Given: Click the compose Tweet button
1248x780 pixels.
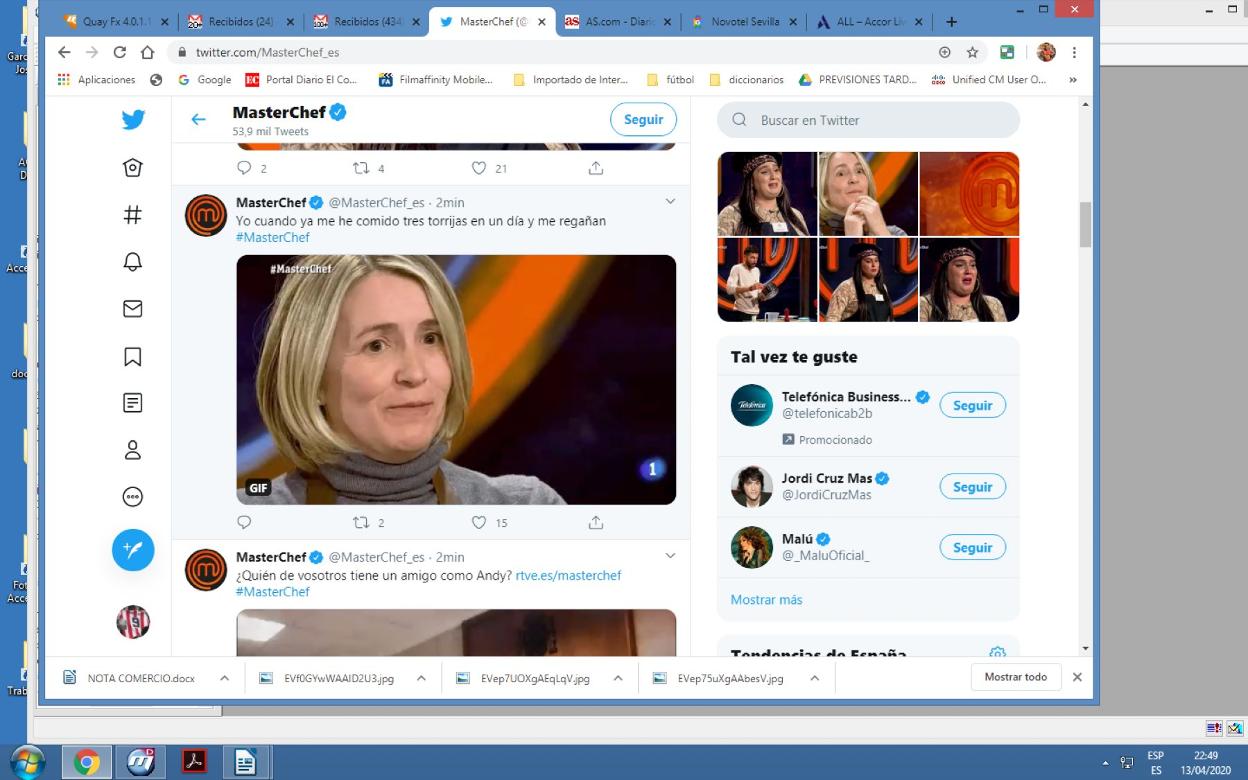Looking at the screenshot, I should 133,550.
